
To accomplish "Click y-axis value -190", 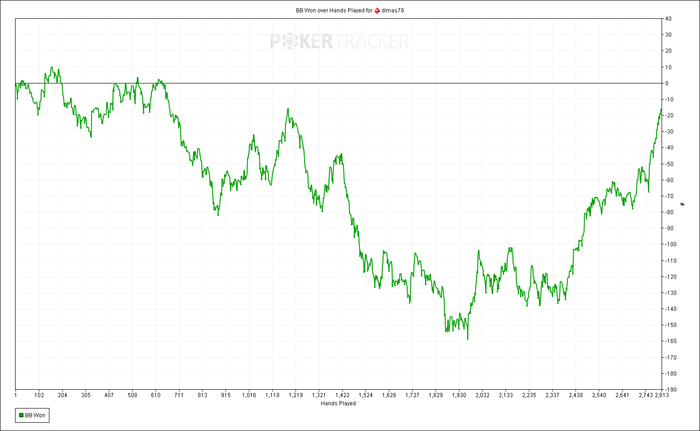I will coord(670,389).
